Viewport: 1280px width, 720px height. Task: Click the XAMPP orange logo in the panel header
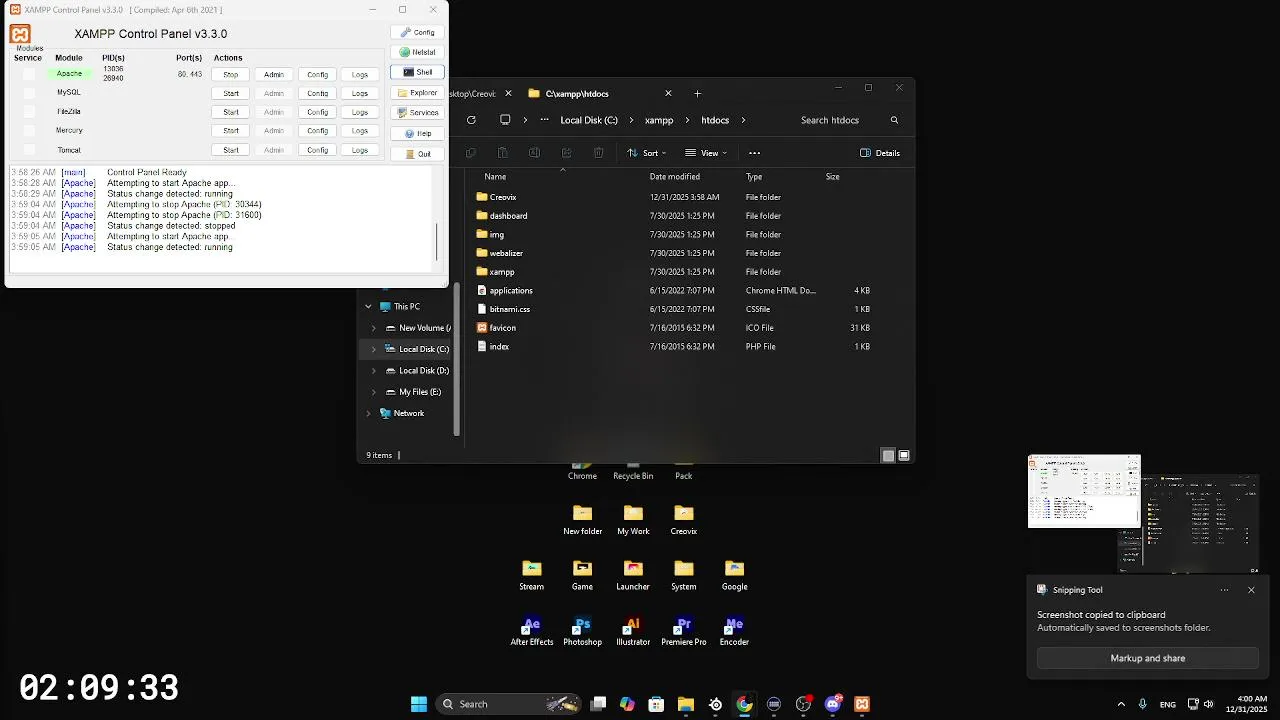tap(20, 35)
